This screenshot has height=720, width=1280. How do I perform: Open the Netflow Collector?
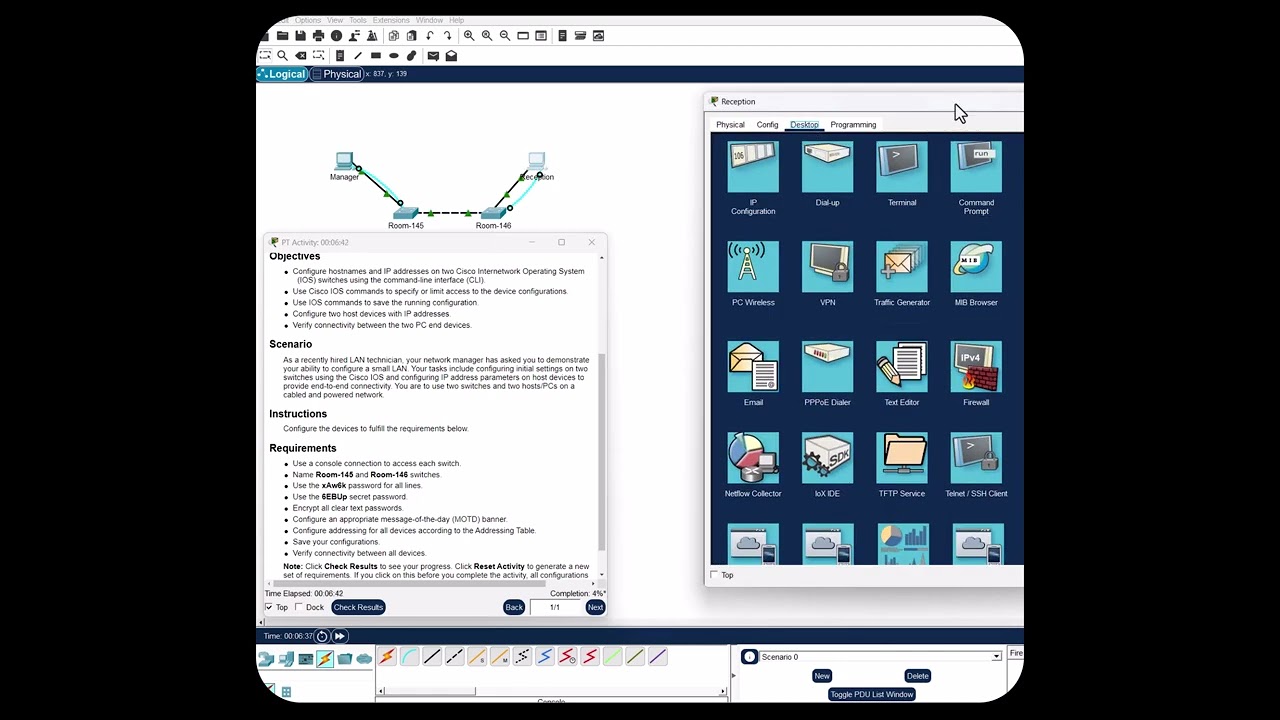753,465
